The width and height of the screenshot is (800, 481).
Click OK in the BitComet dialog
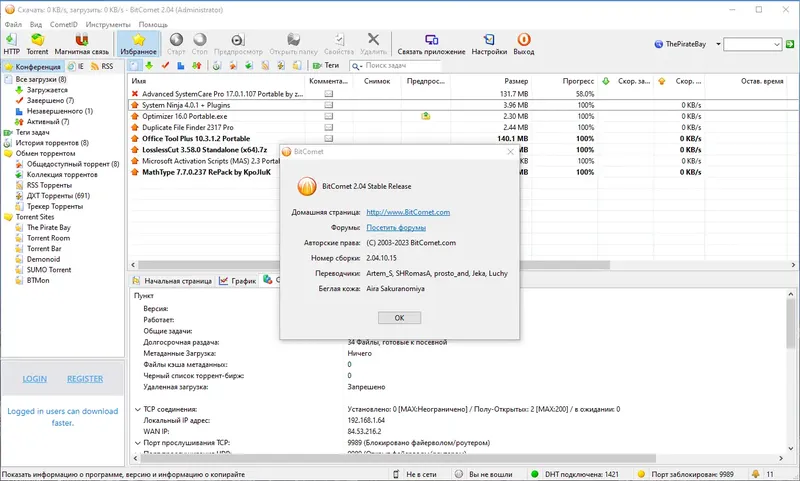point(399,318)
